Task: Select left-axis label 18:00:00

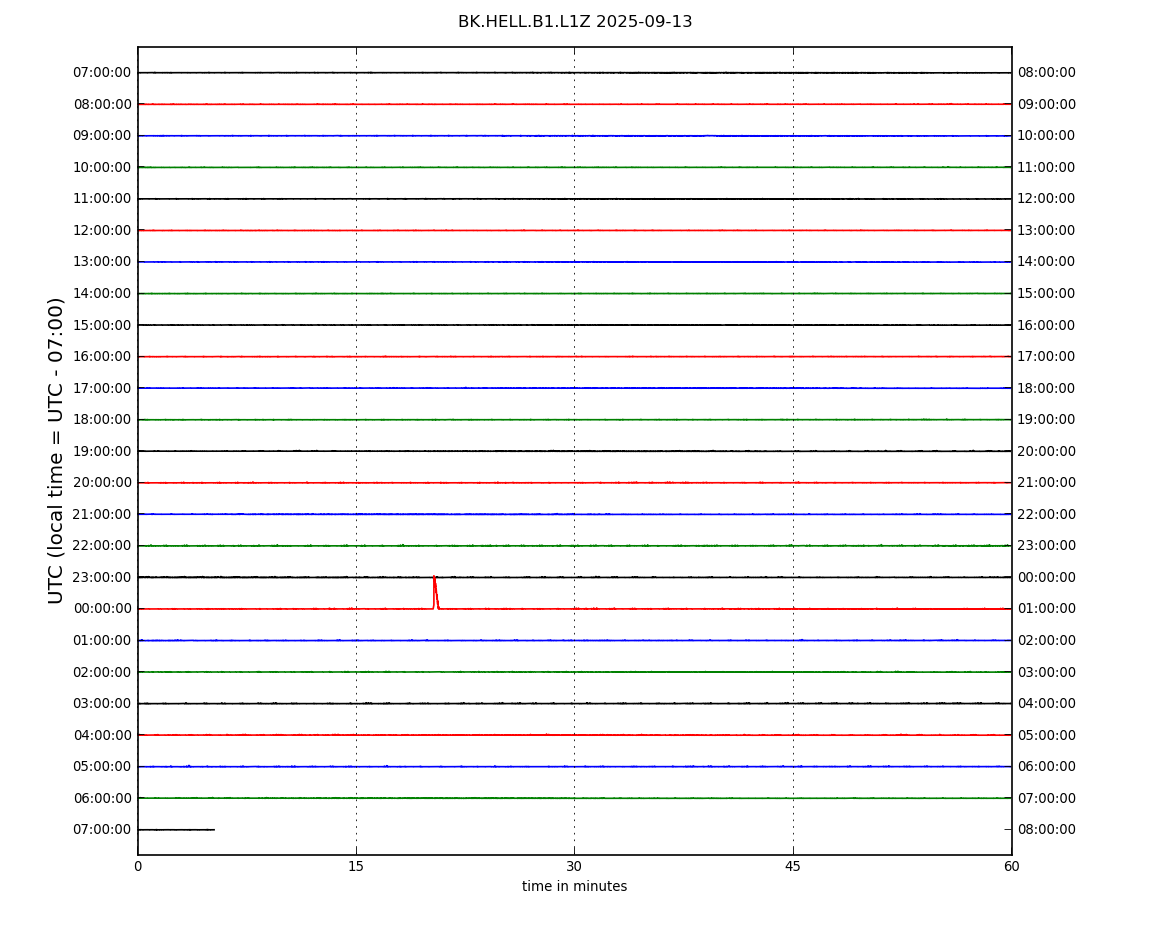Action: click(102, 420)
